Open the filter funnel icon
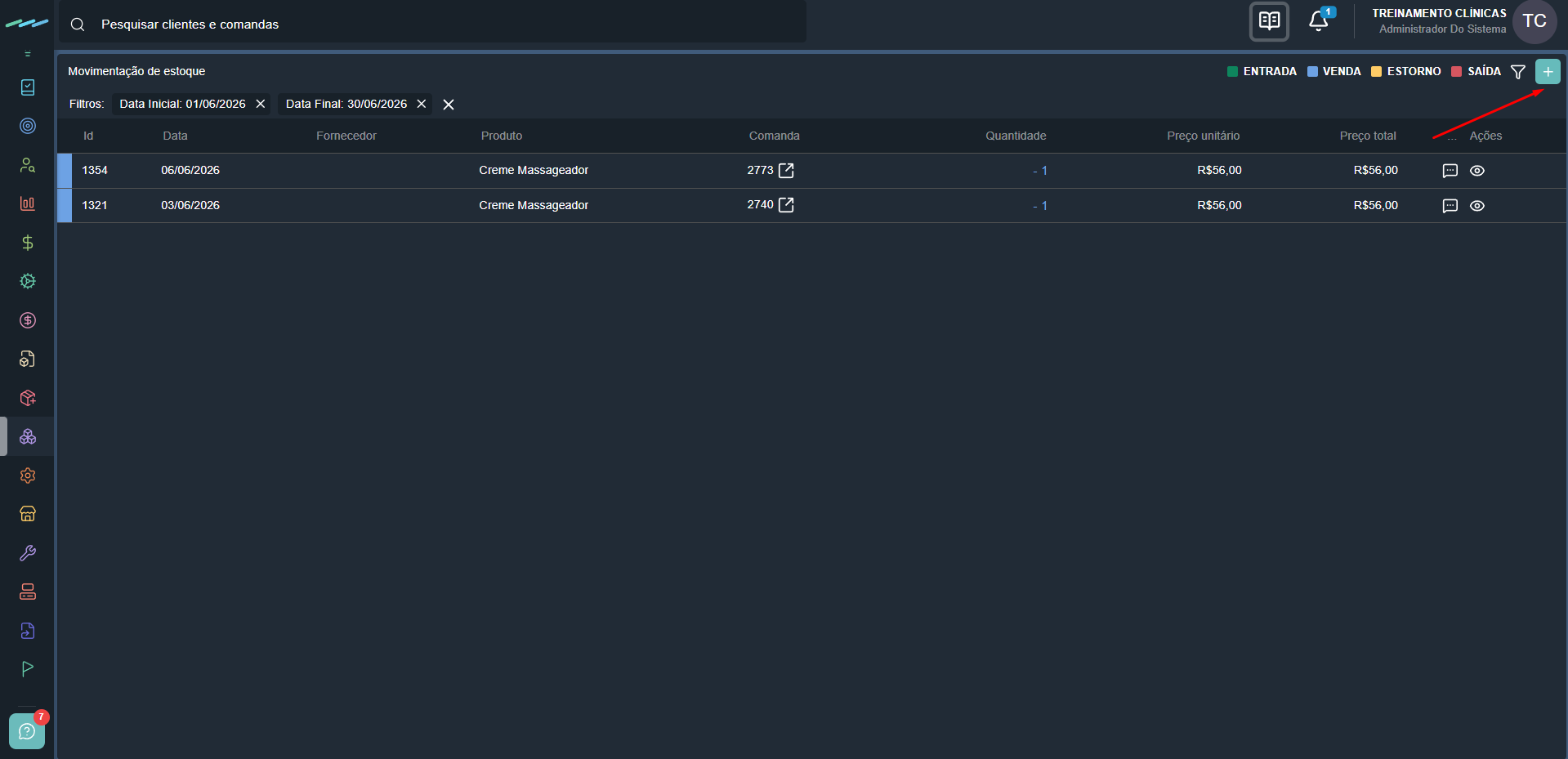 1518,72
